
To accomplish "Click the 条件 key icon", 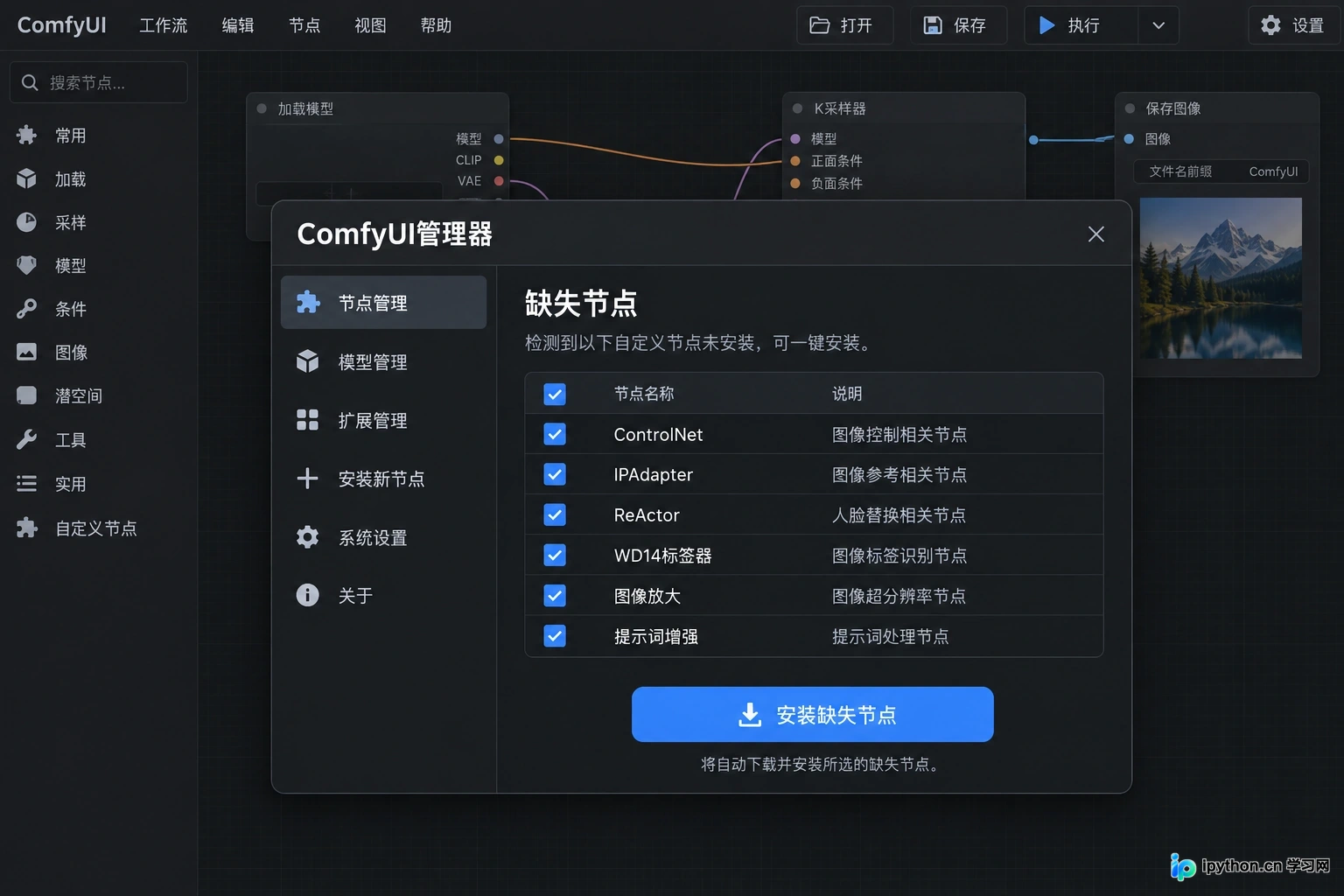I will (27, 309).
